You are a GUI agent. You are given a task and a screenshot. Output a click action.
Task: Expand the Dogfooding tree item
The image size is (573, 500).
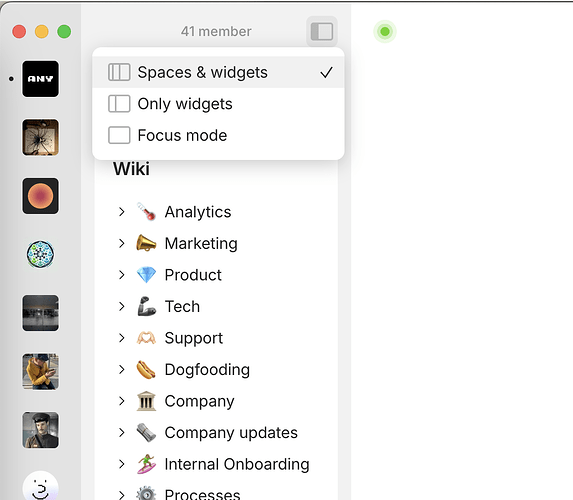[x=122, y=370]
